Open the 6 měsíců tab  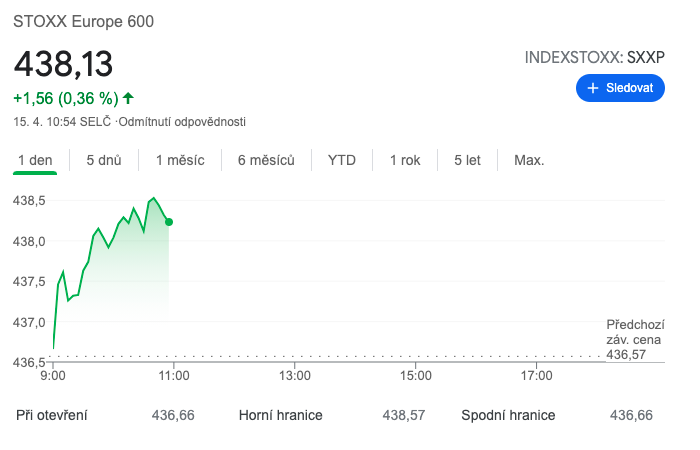pyautogui.click(x=266, y=160)
